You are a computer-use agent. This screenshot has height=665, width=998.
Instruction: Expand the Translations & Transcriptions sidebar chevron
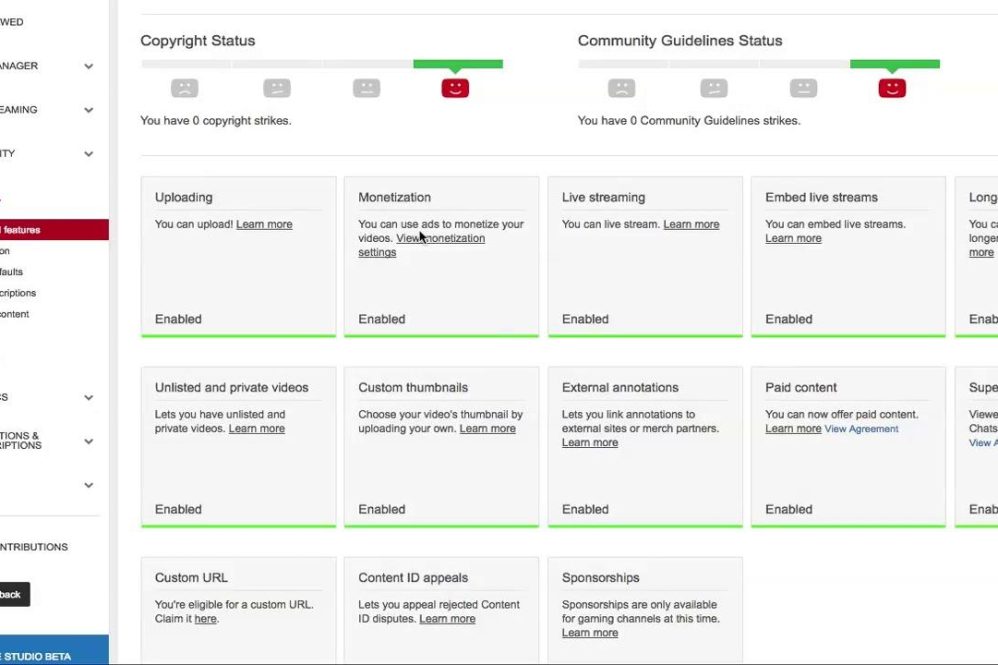click(x=89, y=441)
